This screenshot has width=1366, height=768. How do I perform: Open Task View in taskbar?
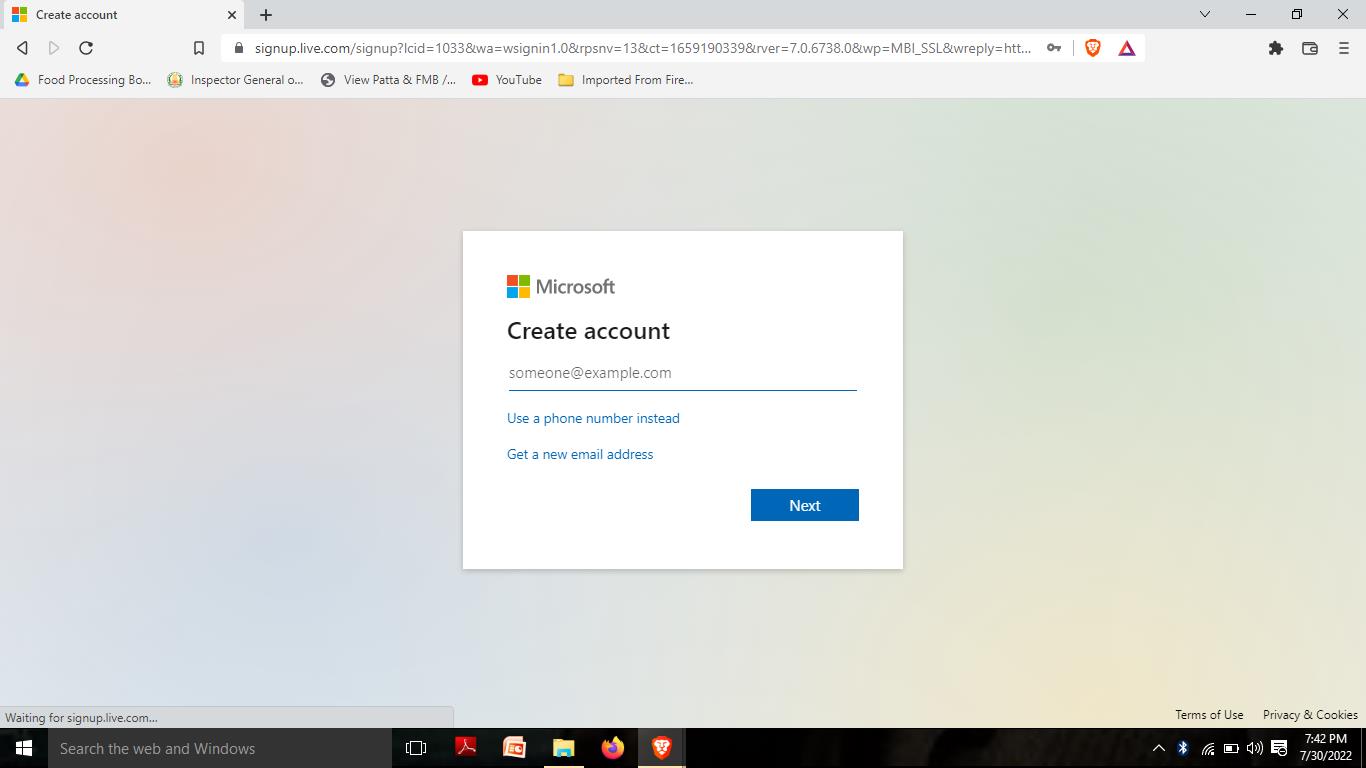click(416, 748)
